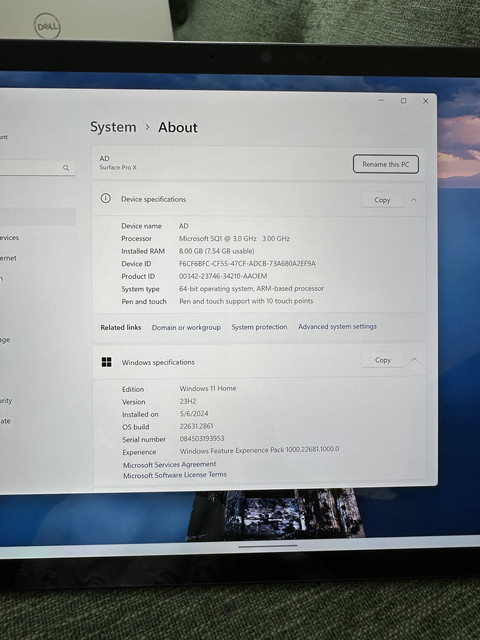480x640 pixels.
Task: Collapse the Windows specifications section
Action: click(x=414, y=359)
